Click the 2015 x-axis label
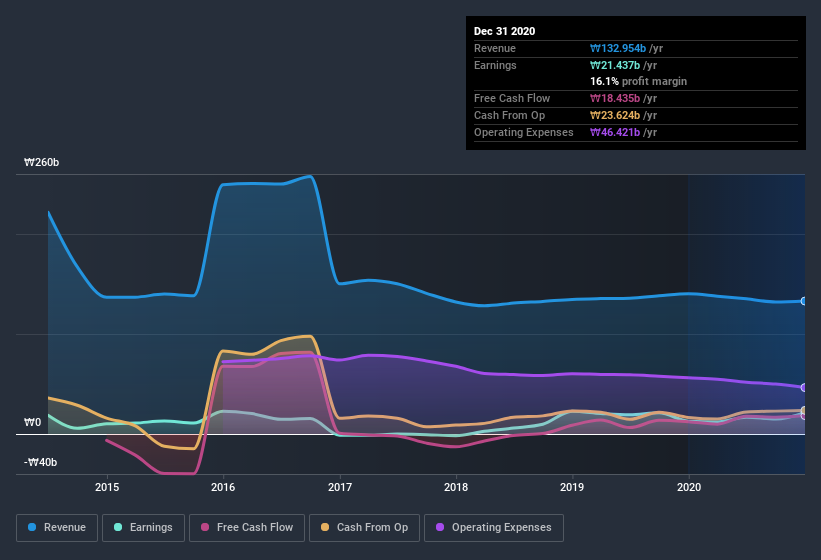Screen dimensions: 821x560 pyautogui.click(x=107, y=487)
